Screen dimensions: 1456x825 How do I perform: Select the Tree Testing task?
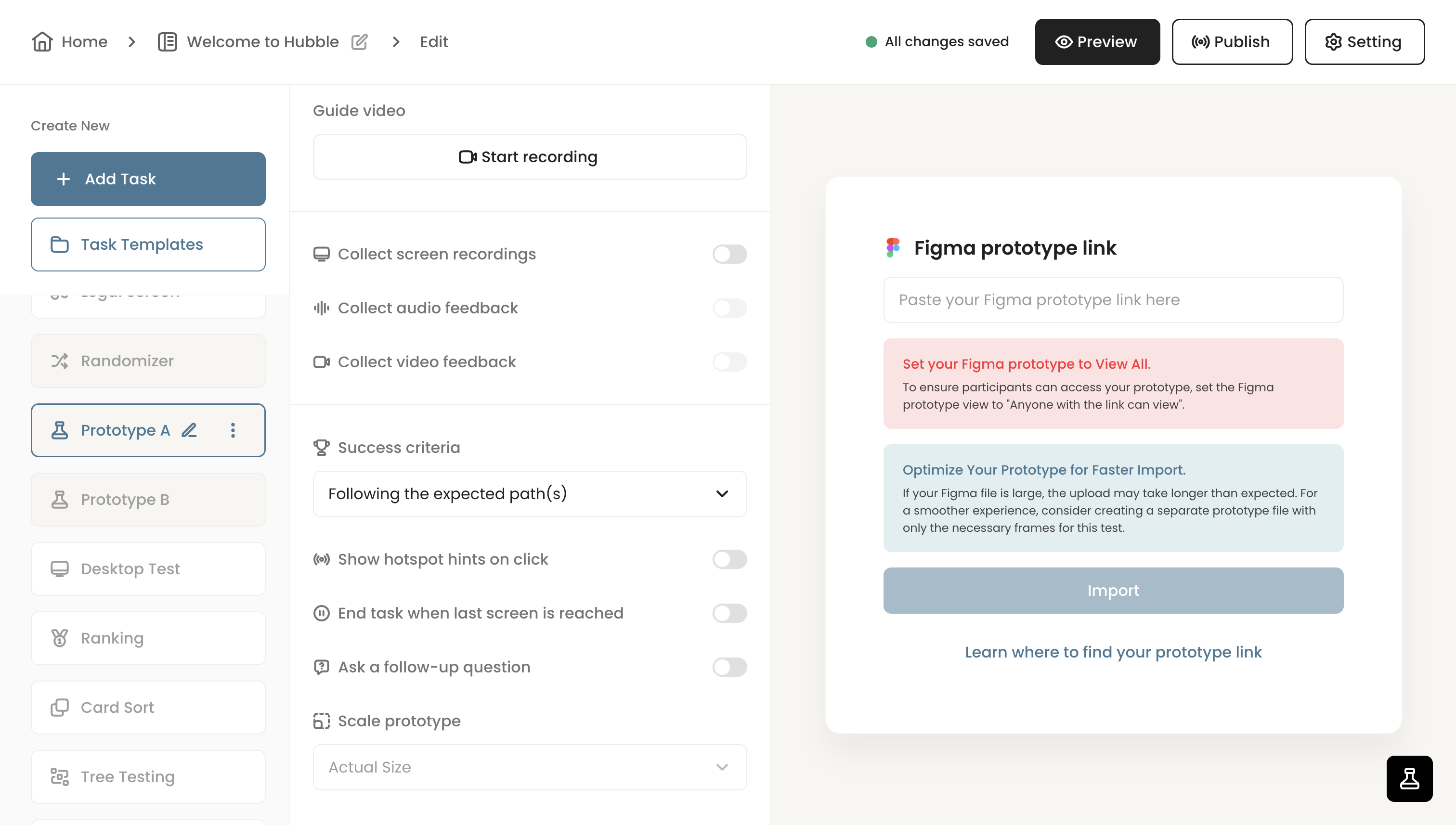point(148,776)
